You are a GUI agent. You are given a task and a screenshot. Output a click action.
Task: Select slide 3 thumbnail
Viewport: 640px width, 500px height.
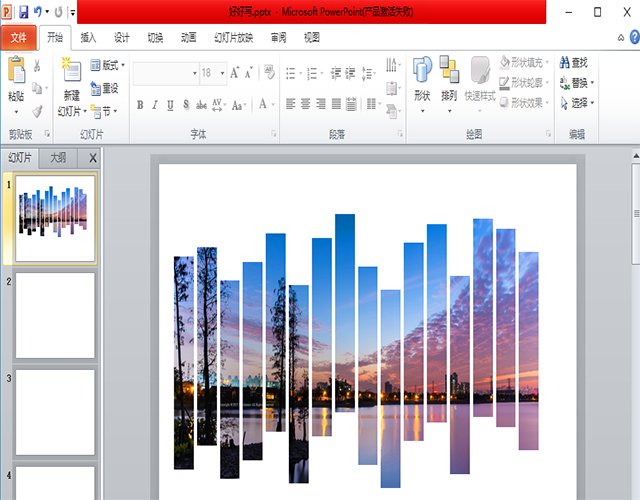(x=55, y=412)
